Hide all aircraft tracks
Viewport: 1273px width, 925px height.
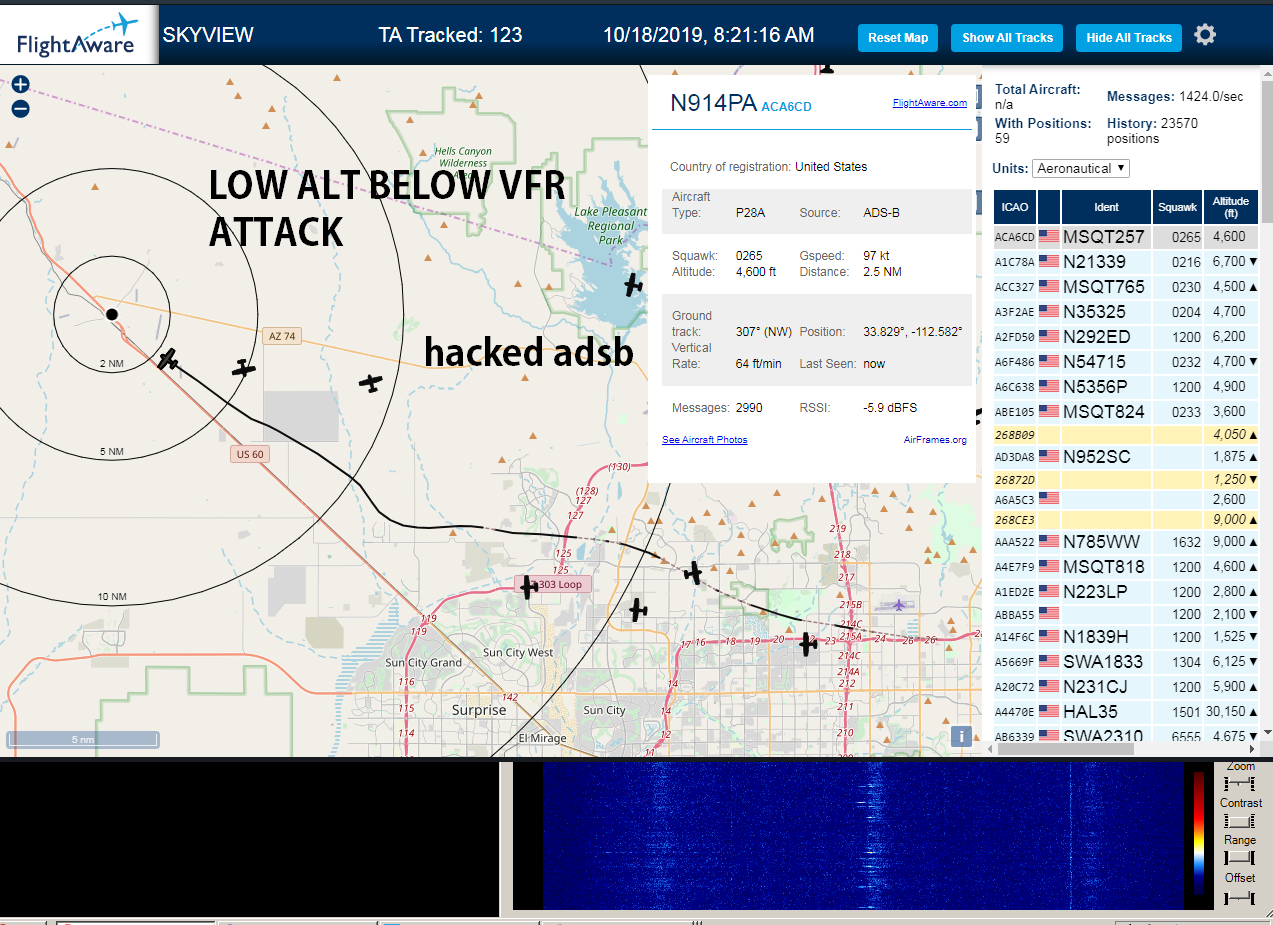click(1129, 38)
